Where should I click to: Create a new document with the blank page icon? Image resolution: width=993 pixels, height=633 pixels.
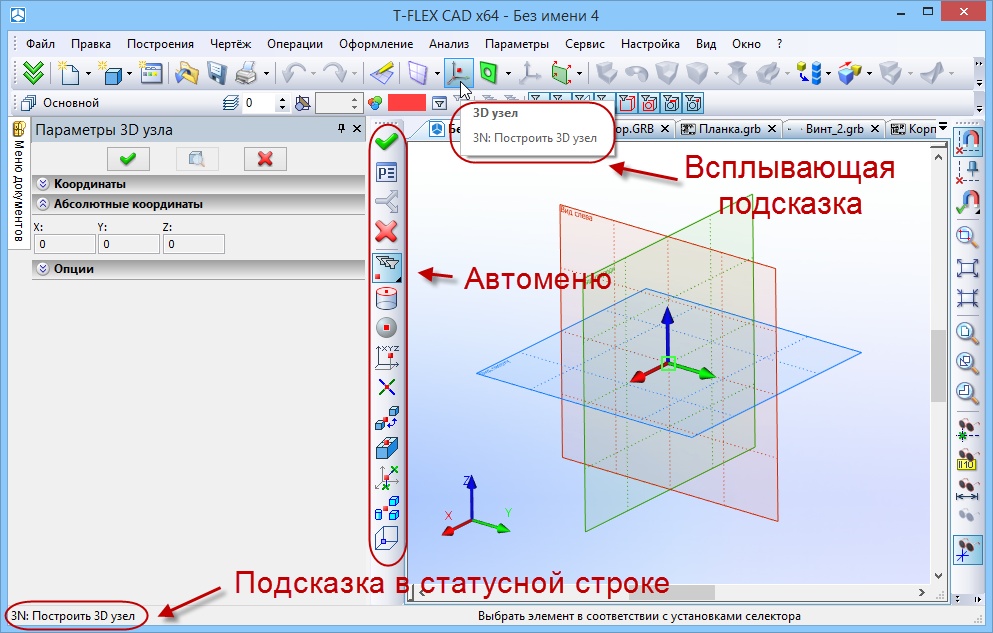tap(68, 73)
